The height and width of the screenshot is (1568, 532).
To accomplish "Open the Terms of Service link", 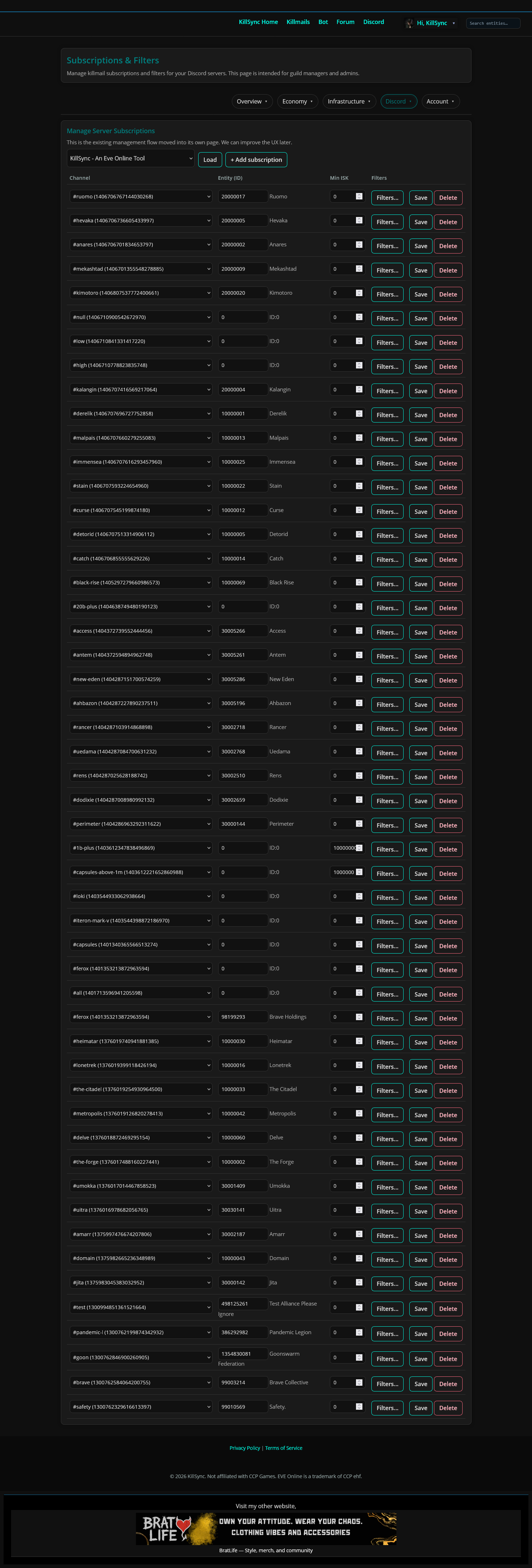I will 283,1448.
